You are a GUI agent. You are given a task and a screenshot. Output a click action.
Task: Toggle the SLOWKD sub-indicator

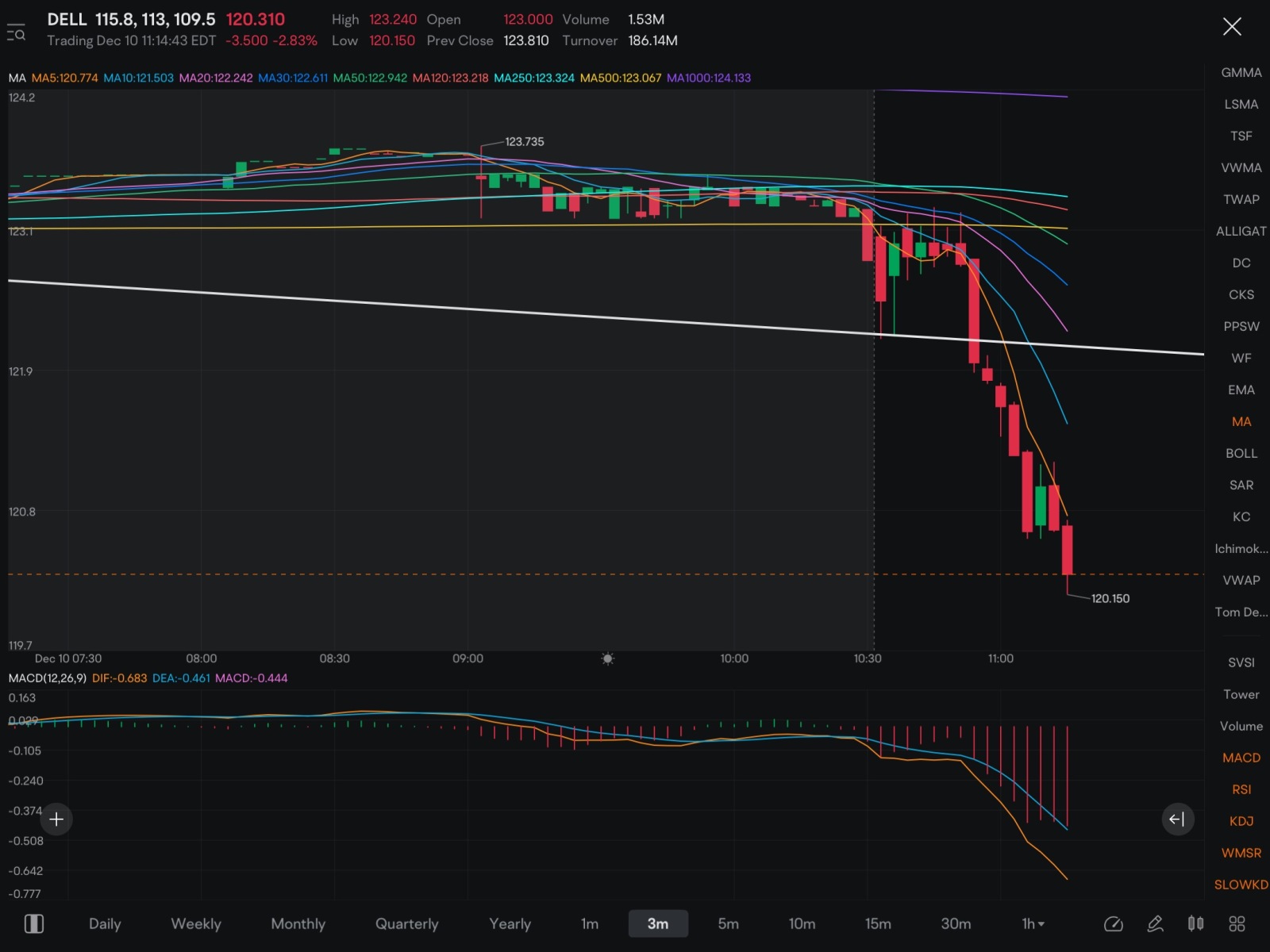point(1241,885)
